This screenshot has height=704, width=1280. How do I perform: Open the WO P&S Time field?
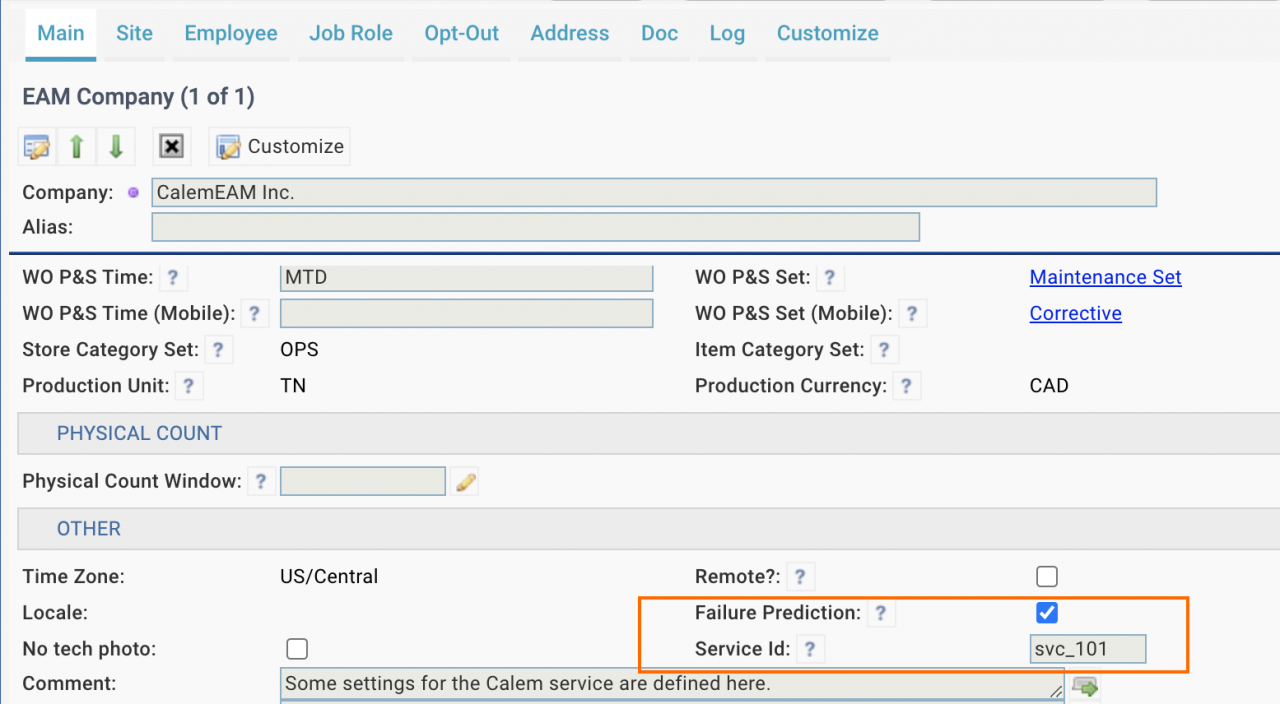(466, 278)
